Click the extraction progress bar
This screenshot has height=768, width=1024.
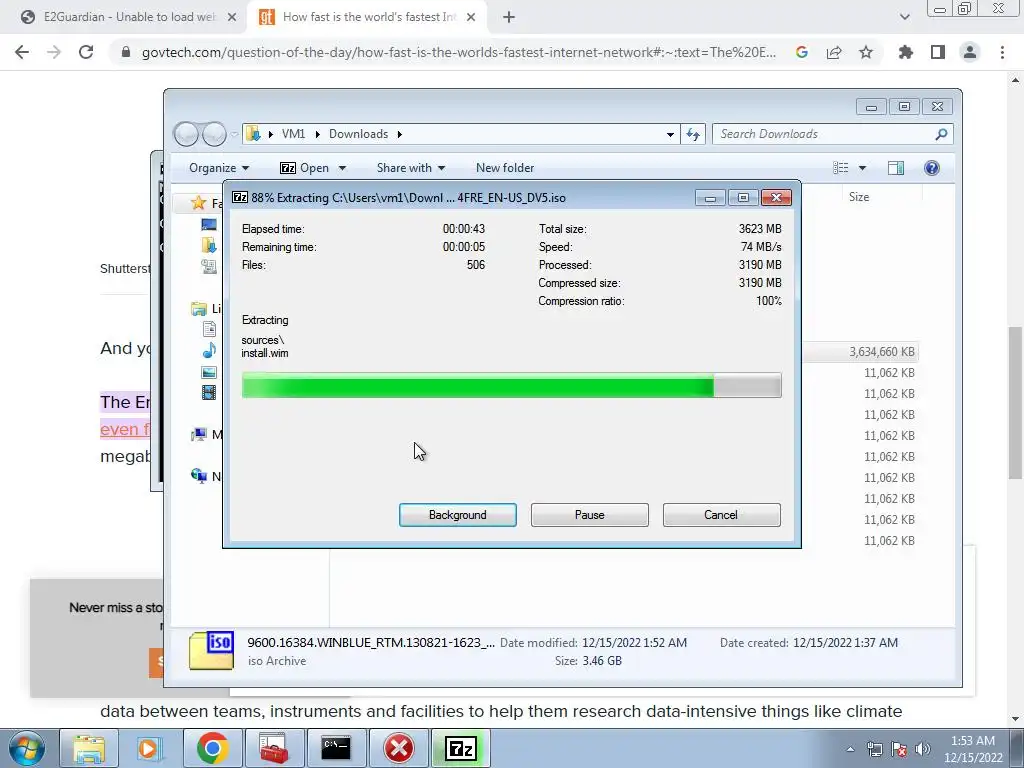pyautogui.click(x=511, y=385)
